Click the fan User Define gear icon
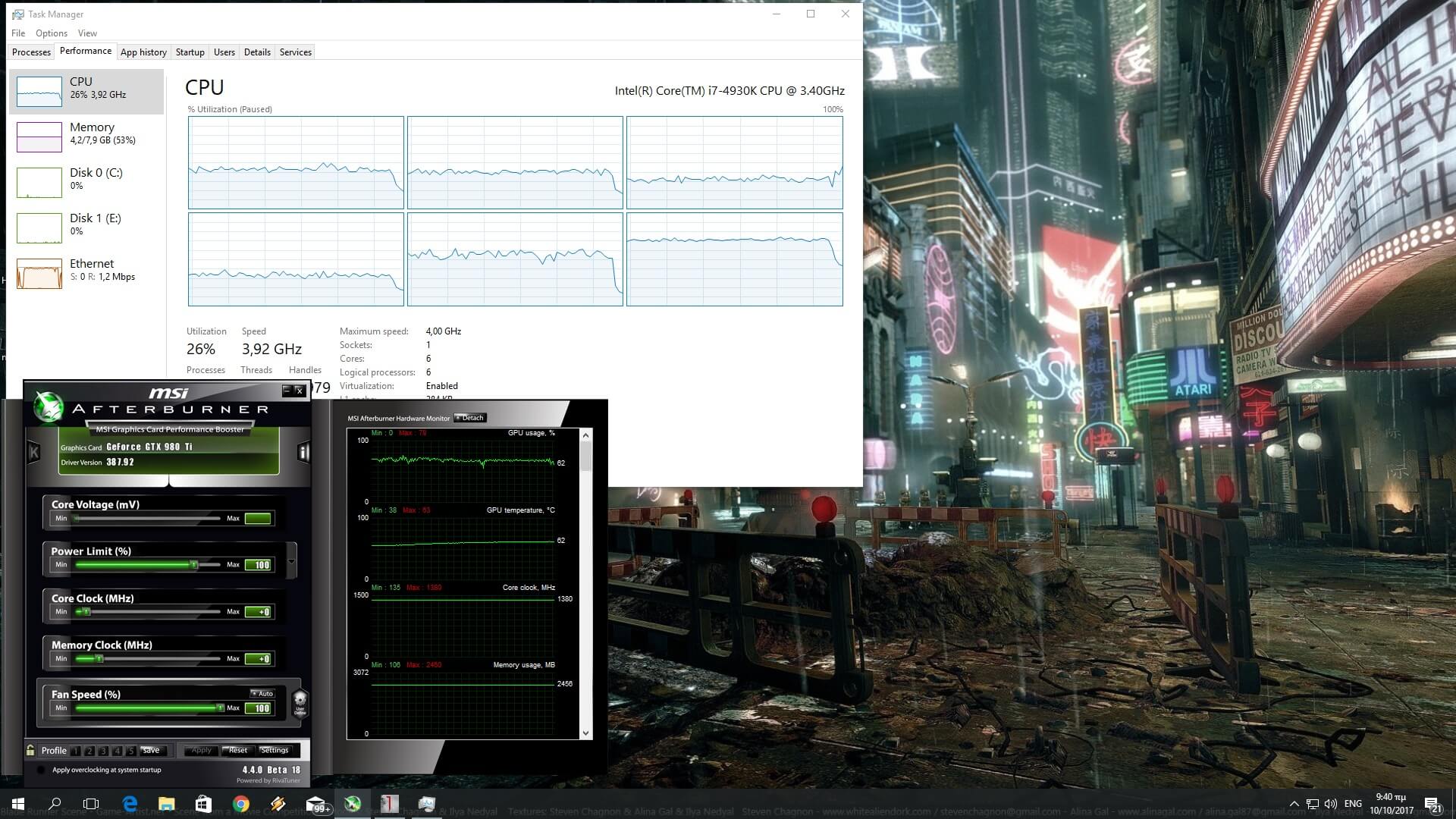Image resolution: width=1456 pixels, height=819 pixels. click(x=300, y=701)
